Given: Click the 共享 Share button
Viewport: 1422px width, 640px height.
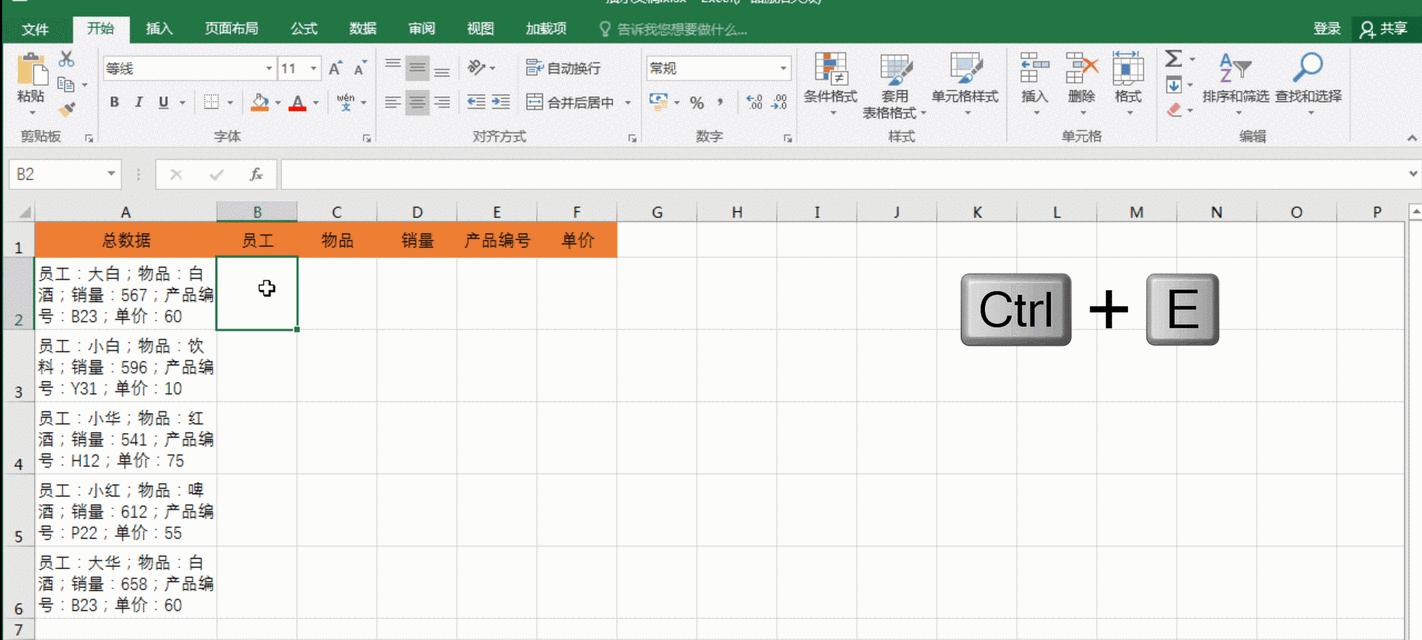Looking at the screenshot, I should (x=1383, y=29).
